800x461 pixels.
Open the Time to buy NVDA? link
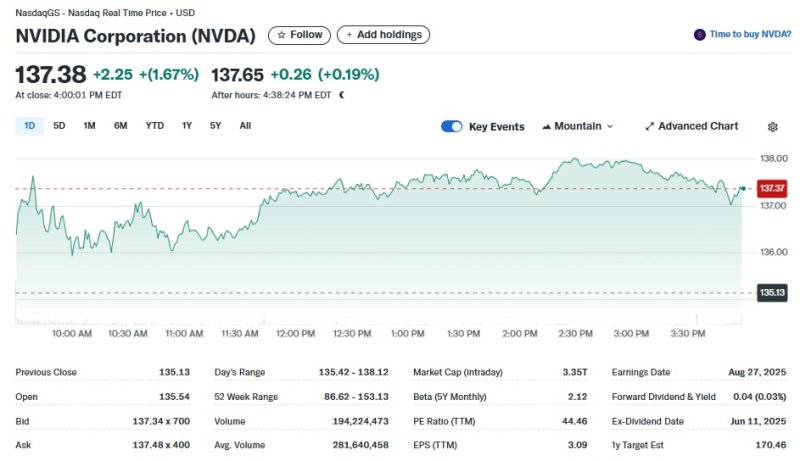coord(750,35)
